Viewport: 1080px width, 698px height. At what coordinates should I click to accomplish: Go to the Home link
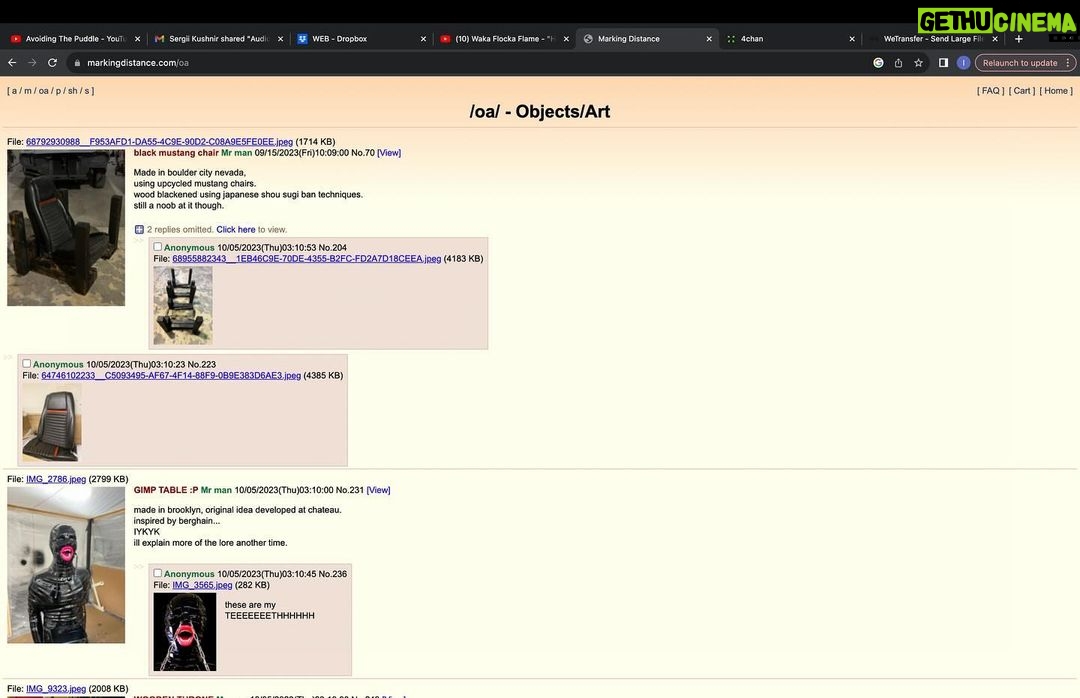(x=1056, y=91)
